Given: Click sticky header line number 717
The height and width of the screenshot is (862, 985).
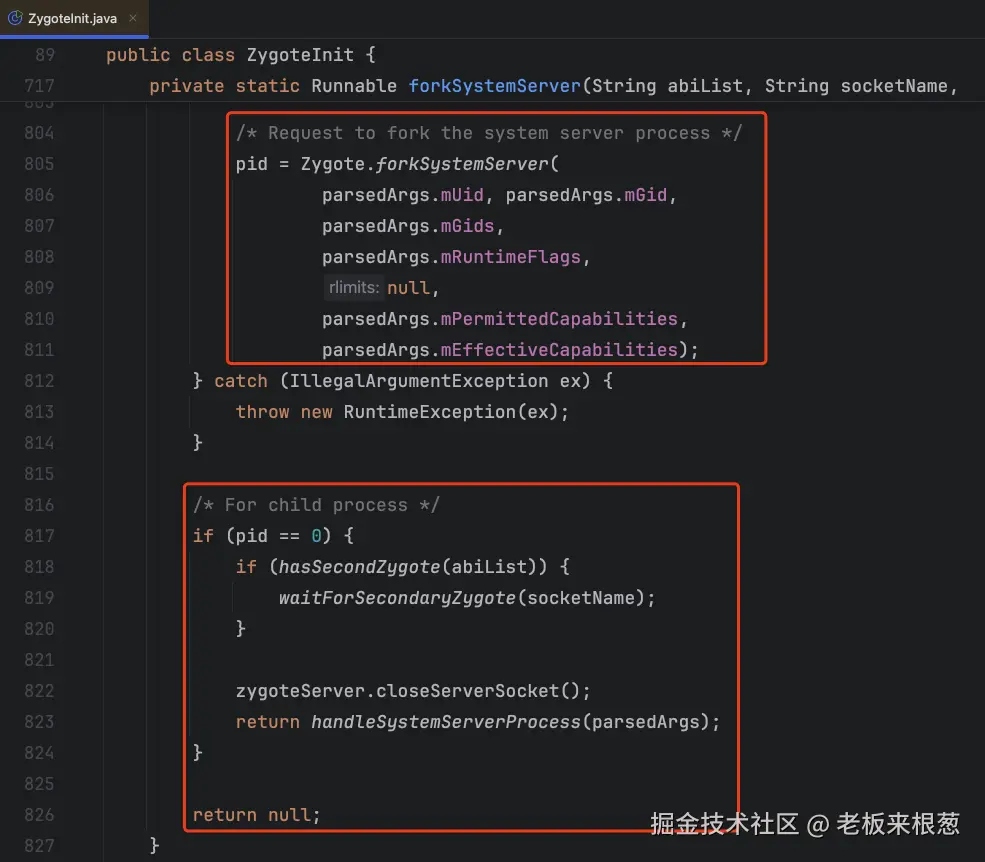Looking at the screenshot, I should (x=39, y=86).
